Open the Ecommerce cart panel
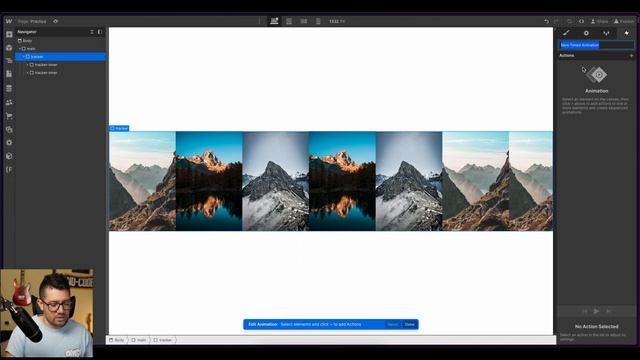 9,116
